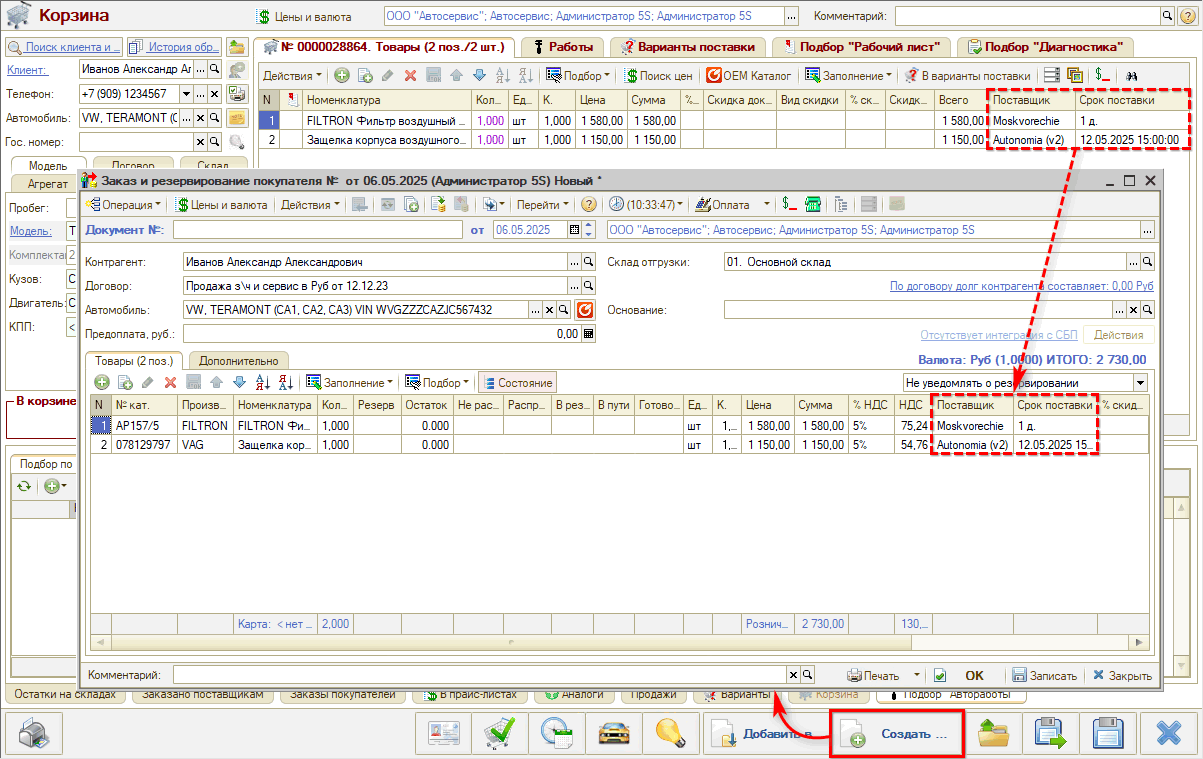Delete row in order window goods toolbar

point(170,382)
